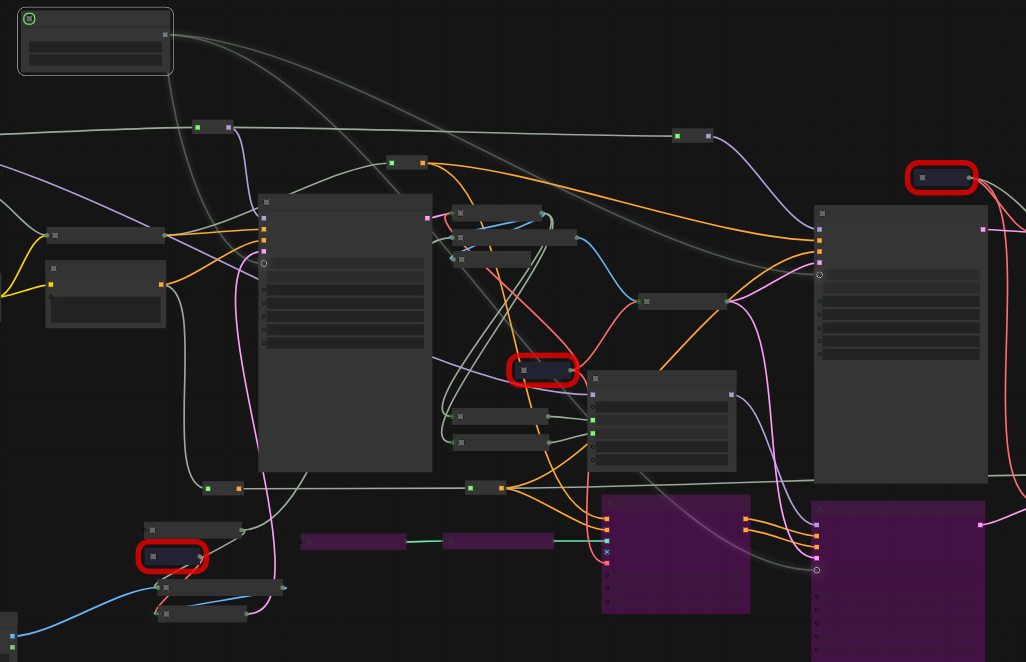Select the red-highlighted node in the graph center
This screenshot has width=1026, height=662.
[543, 370]
